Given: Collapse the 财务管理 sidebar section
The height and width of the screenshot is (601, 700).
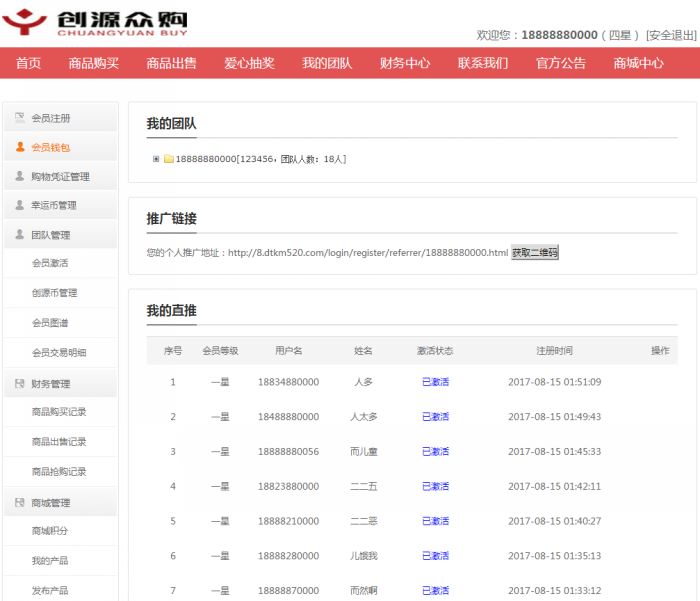Looking at the screenshot, I should coord(51,384).
